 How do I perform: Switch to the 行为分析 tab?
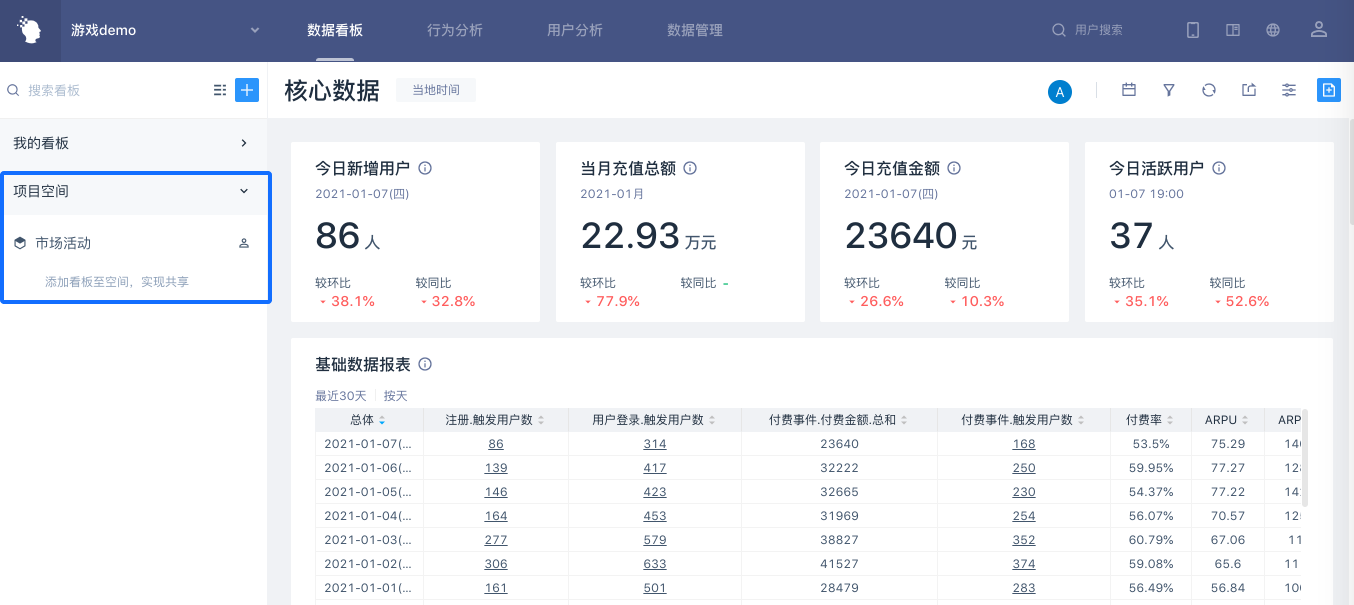coord(455,30)
